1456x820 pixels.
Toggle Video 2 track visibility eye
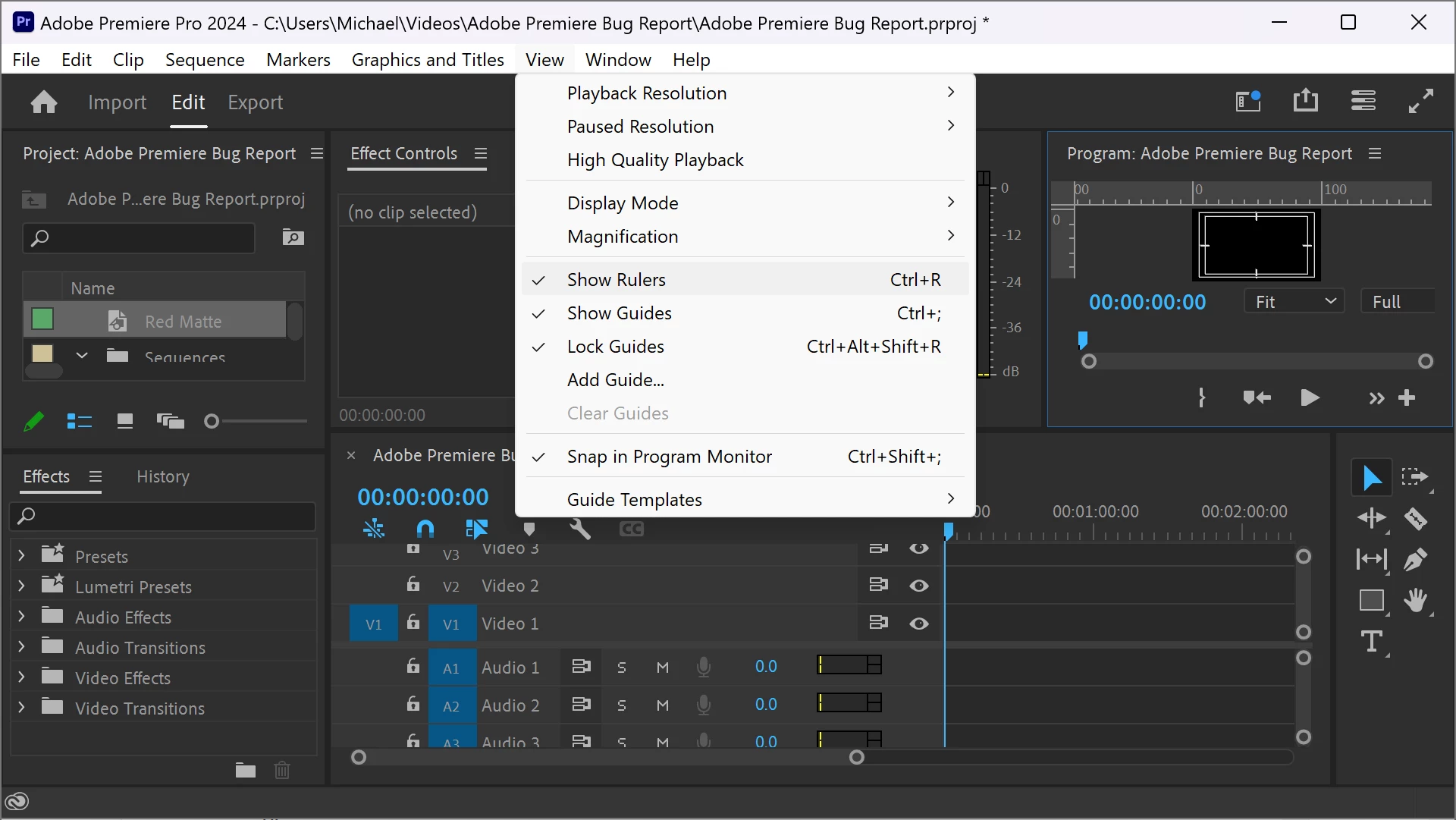(918, 586)
